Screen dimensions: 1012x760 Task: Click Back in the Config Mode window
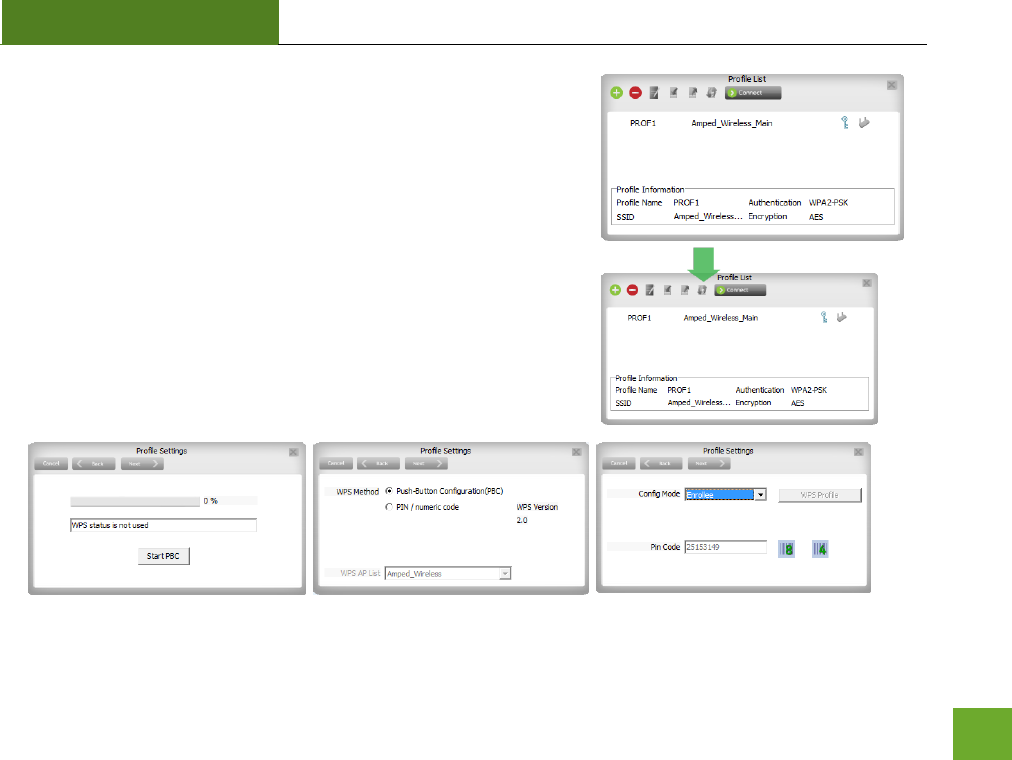coord(661,464)
